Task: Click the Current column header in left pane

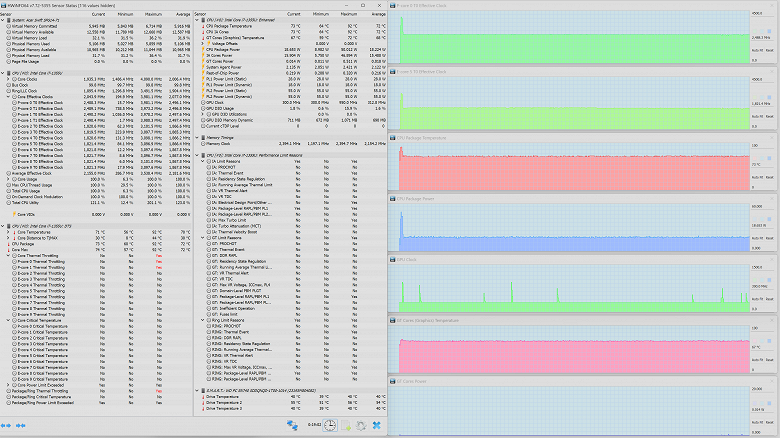Action: coord(98,14)
